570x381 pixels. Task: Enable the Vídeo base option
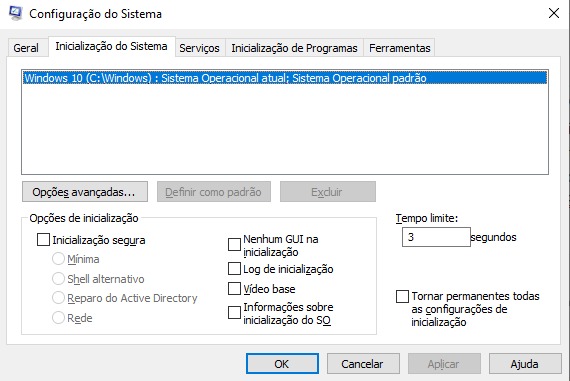(x=234, y=289)
